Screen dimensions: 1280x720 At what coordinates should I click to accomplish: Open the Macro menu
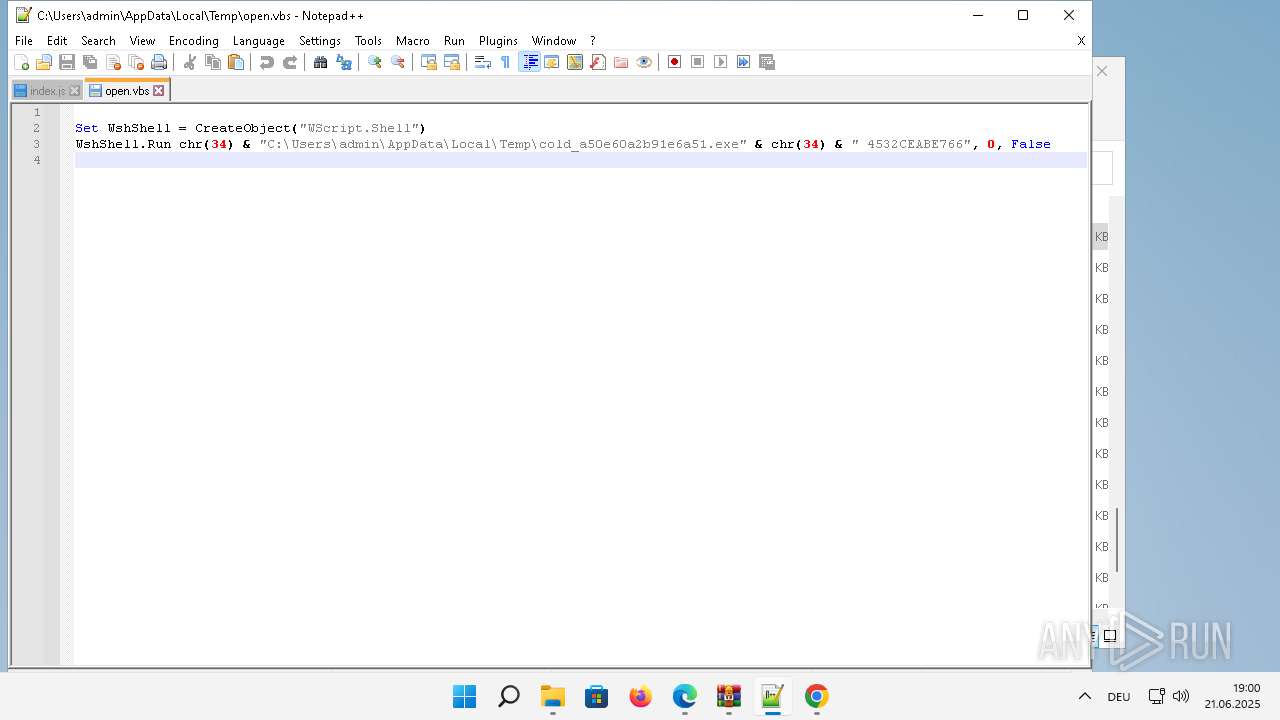tap(412, 41)
